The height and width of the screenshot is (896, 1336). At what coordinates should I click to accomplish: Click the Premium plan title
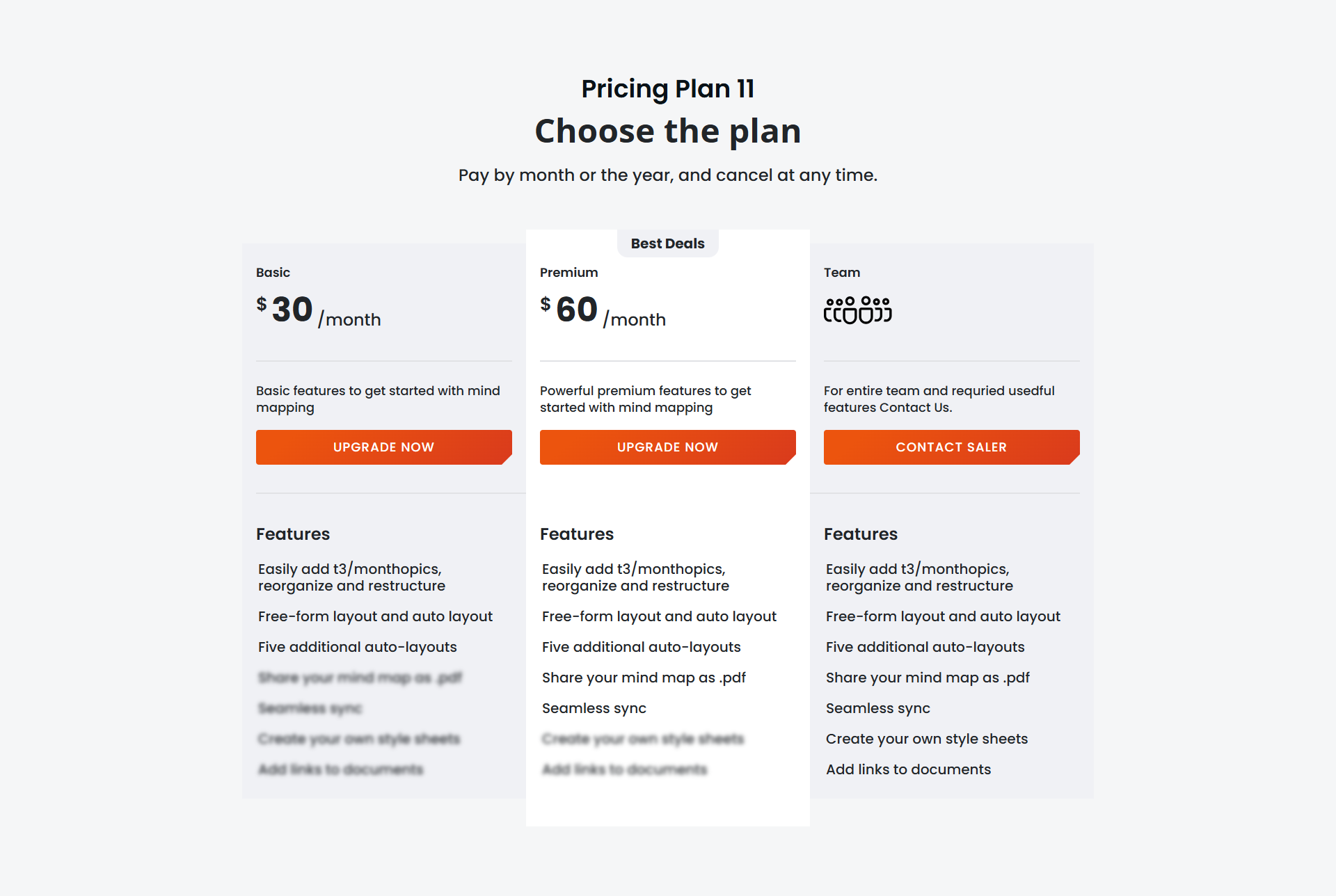[568, 273]
